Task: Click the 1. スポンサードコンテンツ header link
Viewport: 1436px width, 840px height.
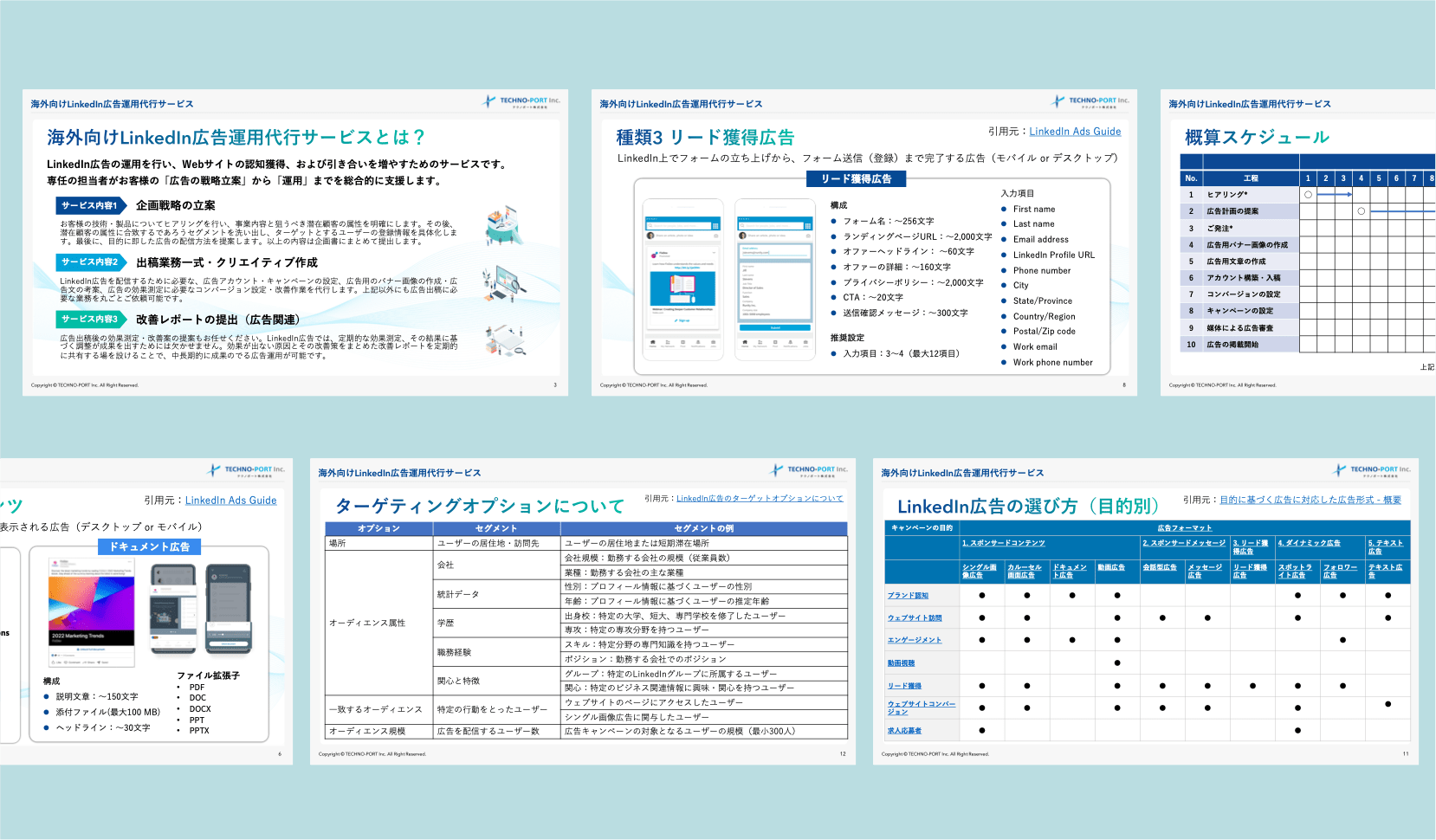Action: 1003,543
